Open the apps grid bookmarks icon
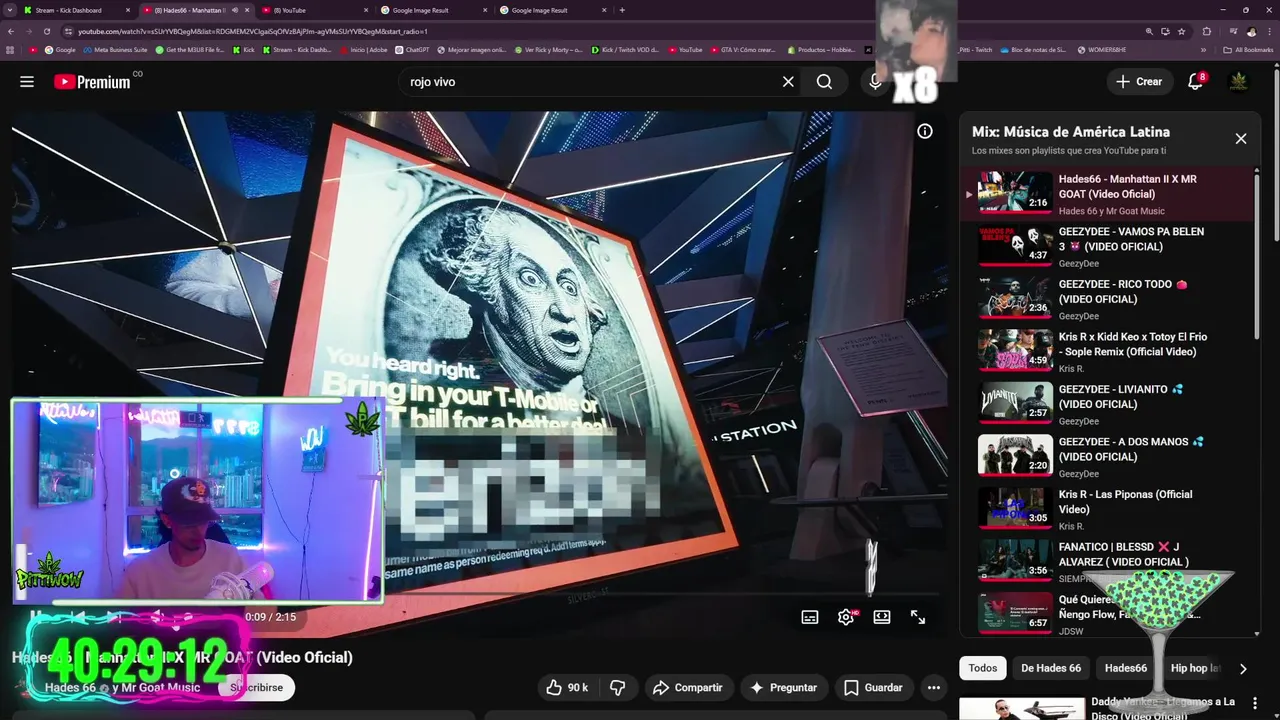1280x720 pixels. (11, 49)
